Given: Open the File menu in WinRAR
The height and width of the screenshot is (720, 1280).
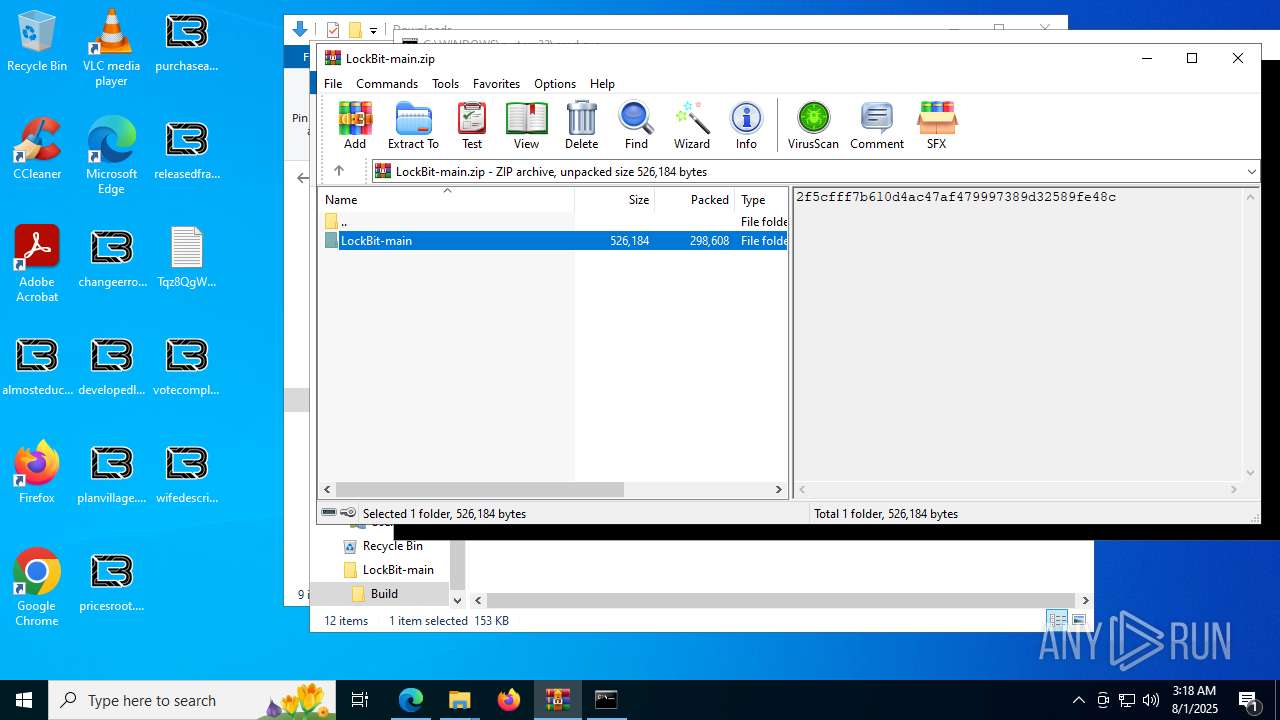Looking at the screenshot, I should click(x=333, y=84).
